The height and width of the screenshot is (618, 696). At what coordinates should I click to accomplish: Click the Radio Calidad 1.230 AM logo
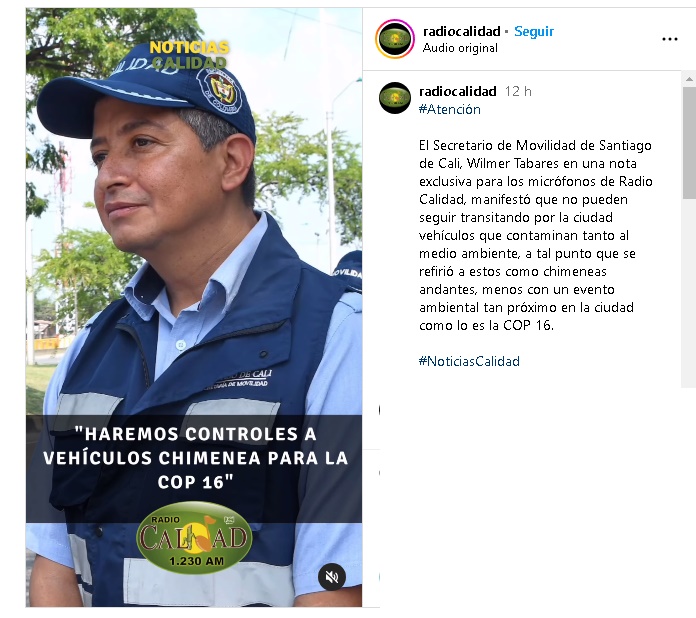pos(194,537)
